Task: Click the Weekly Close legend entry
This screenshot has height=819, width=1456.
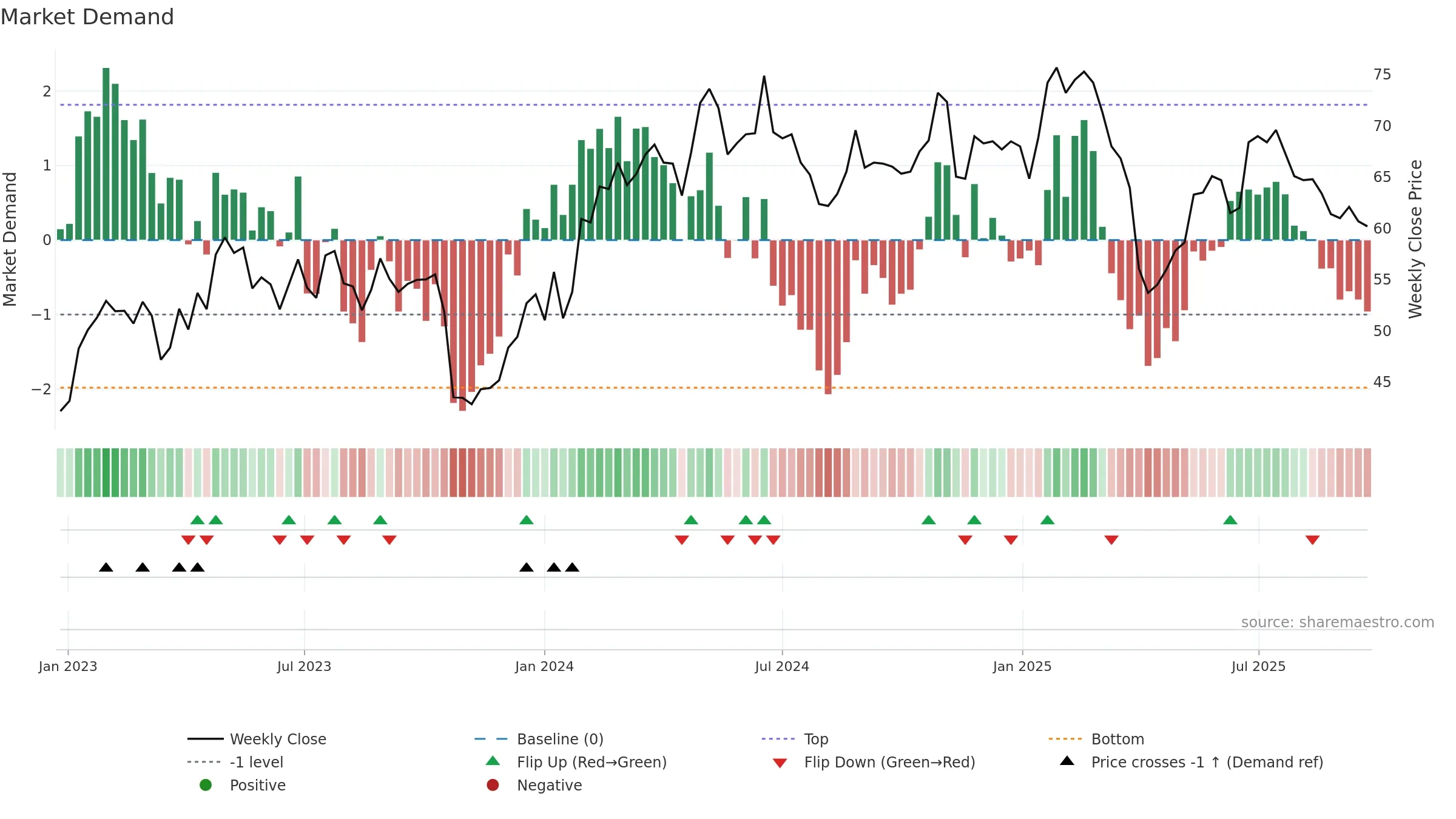Action: (257, 739)
